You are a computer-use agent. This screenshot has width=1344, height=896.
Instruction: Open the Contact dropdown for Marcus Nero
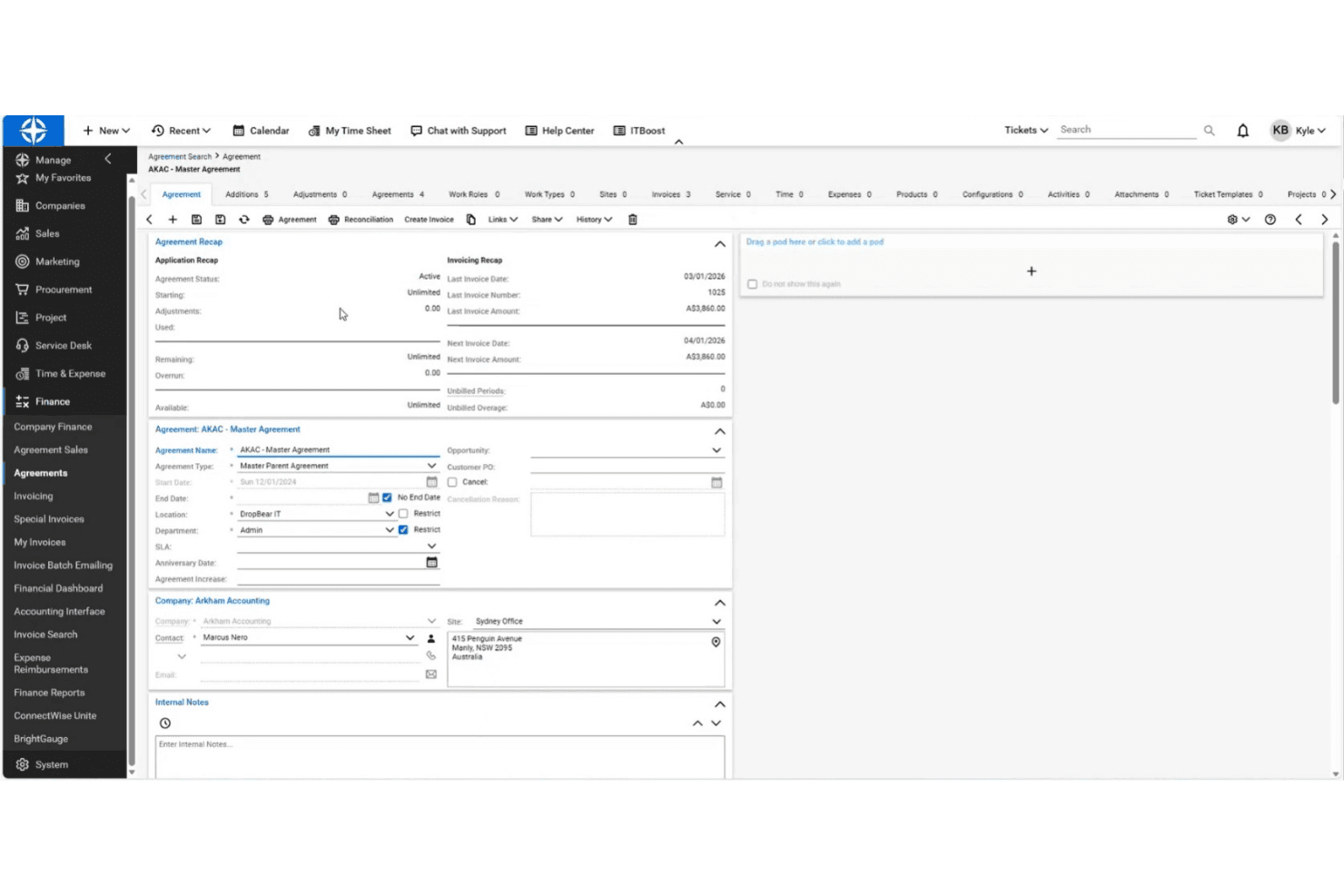(x=410, y=638)
